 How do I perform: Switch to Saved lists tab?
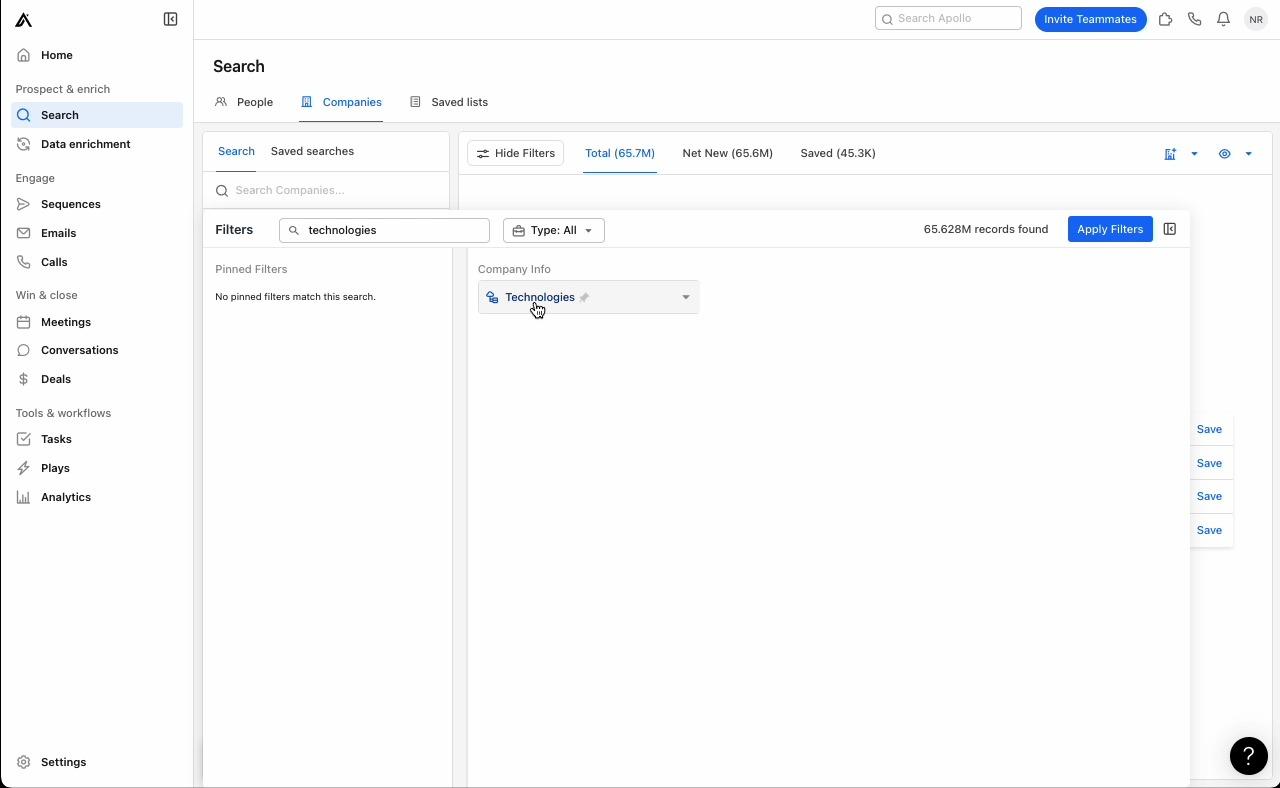(x=449, y=102)
